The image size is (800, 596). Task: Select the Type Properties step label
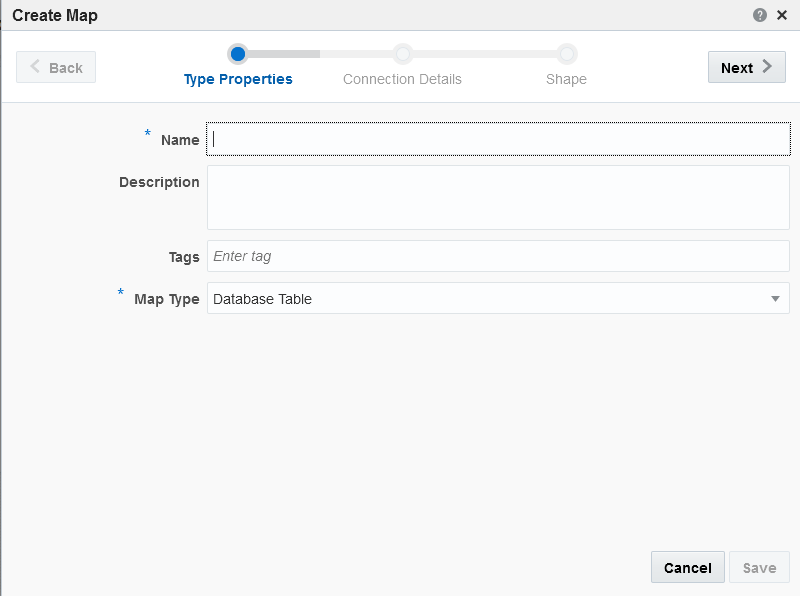pos(238,79)
